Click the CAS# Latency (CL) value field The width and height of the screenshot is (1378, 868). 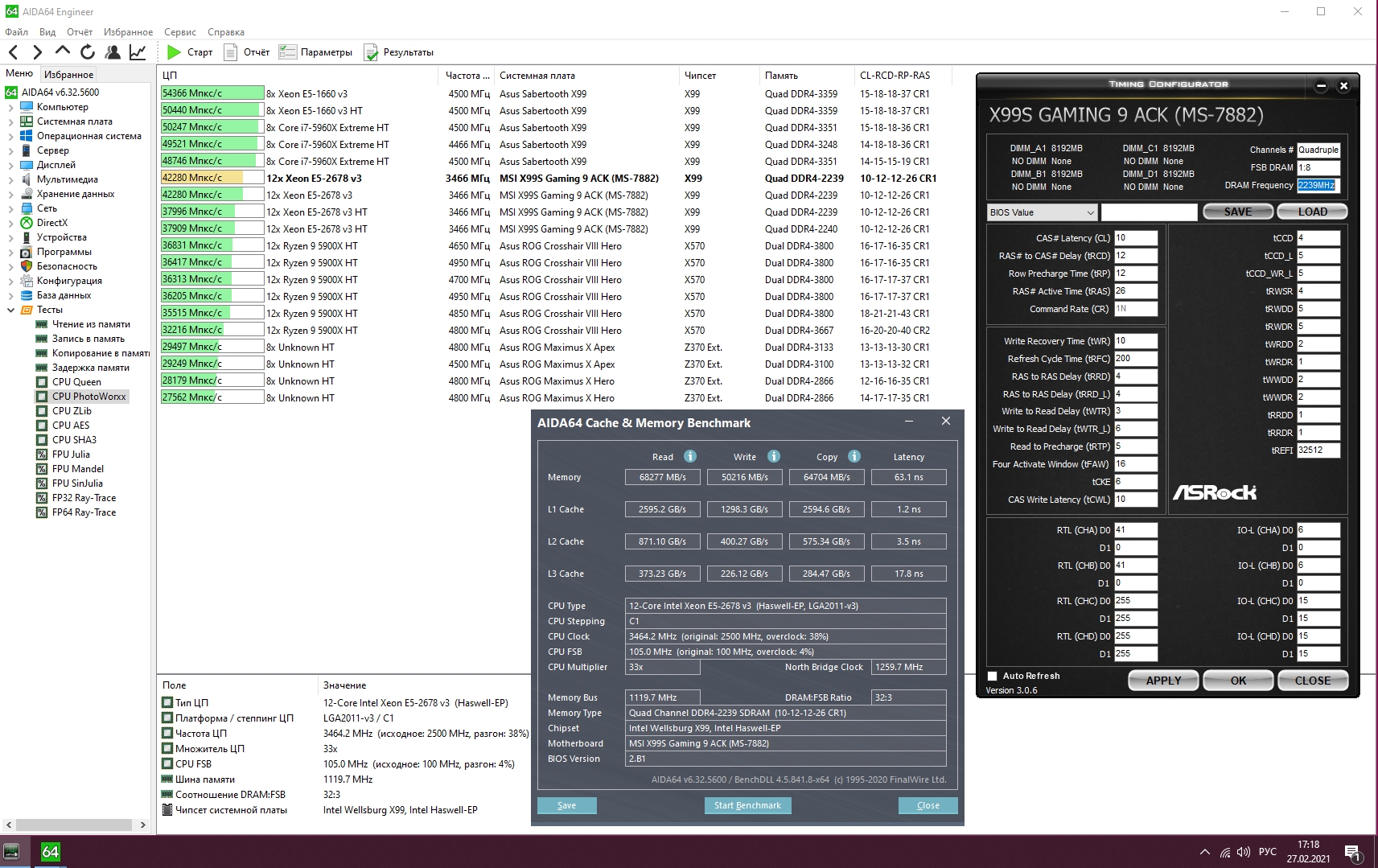coord(1136,238)
